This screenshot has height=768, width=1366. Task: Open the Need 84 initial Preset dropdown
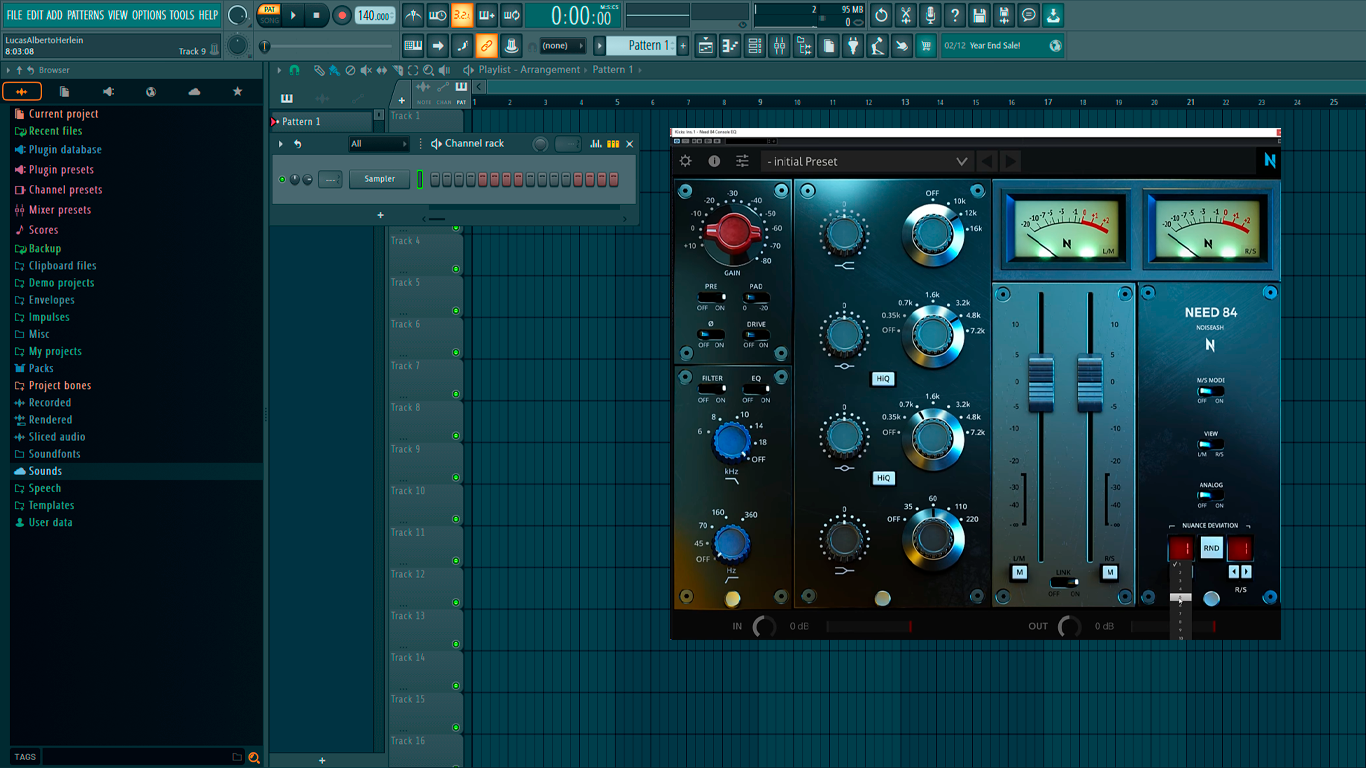867,161
